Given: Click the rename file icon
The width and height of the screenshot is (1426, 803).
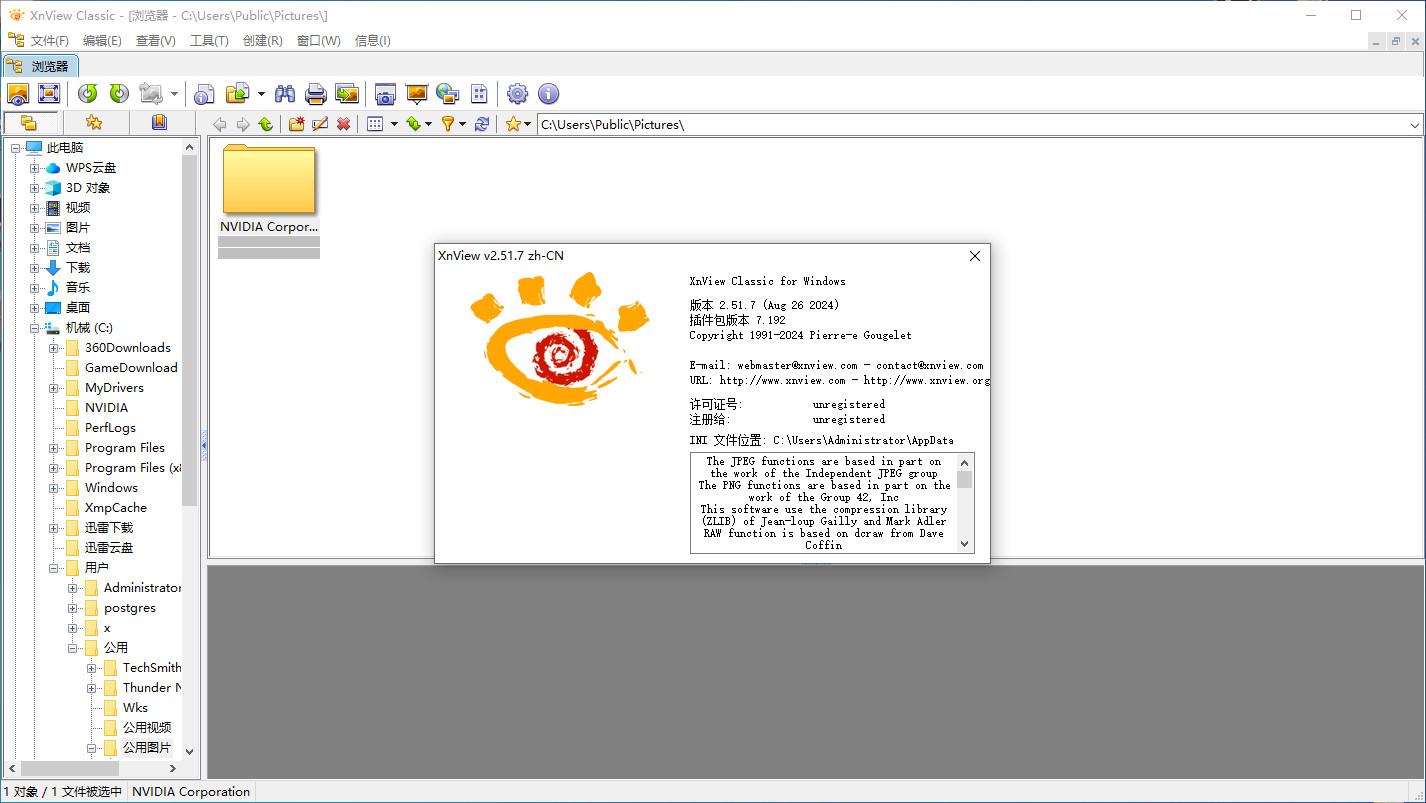Looking at the screenshot, I should 320,124.
